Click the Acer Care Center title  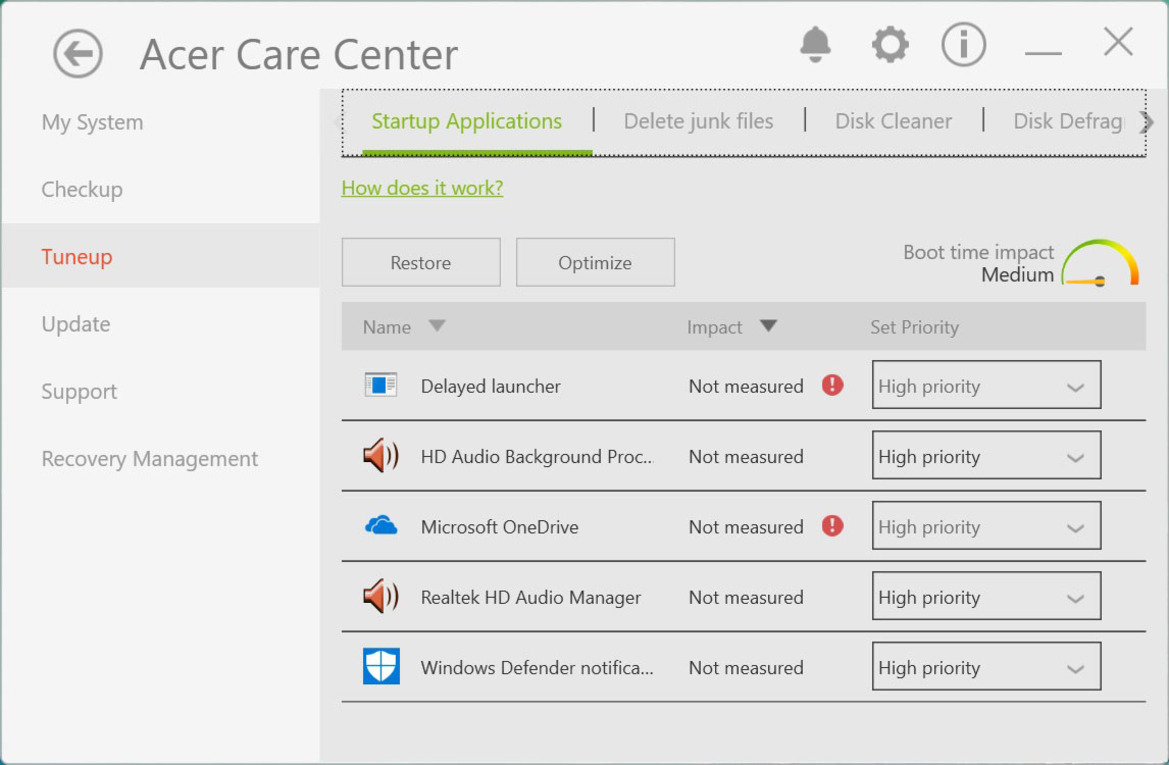coord(299,54)
